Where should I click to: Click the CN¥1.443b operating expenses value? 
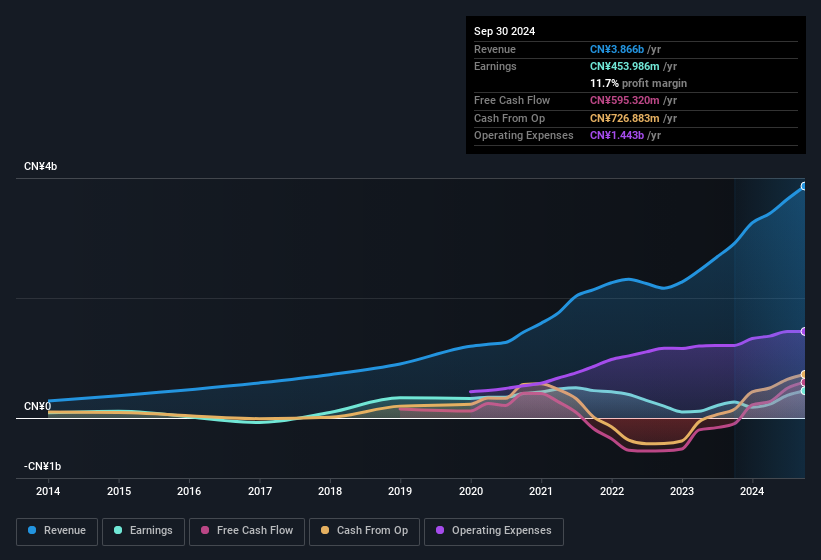tap(617, 135)
